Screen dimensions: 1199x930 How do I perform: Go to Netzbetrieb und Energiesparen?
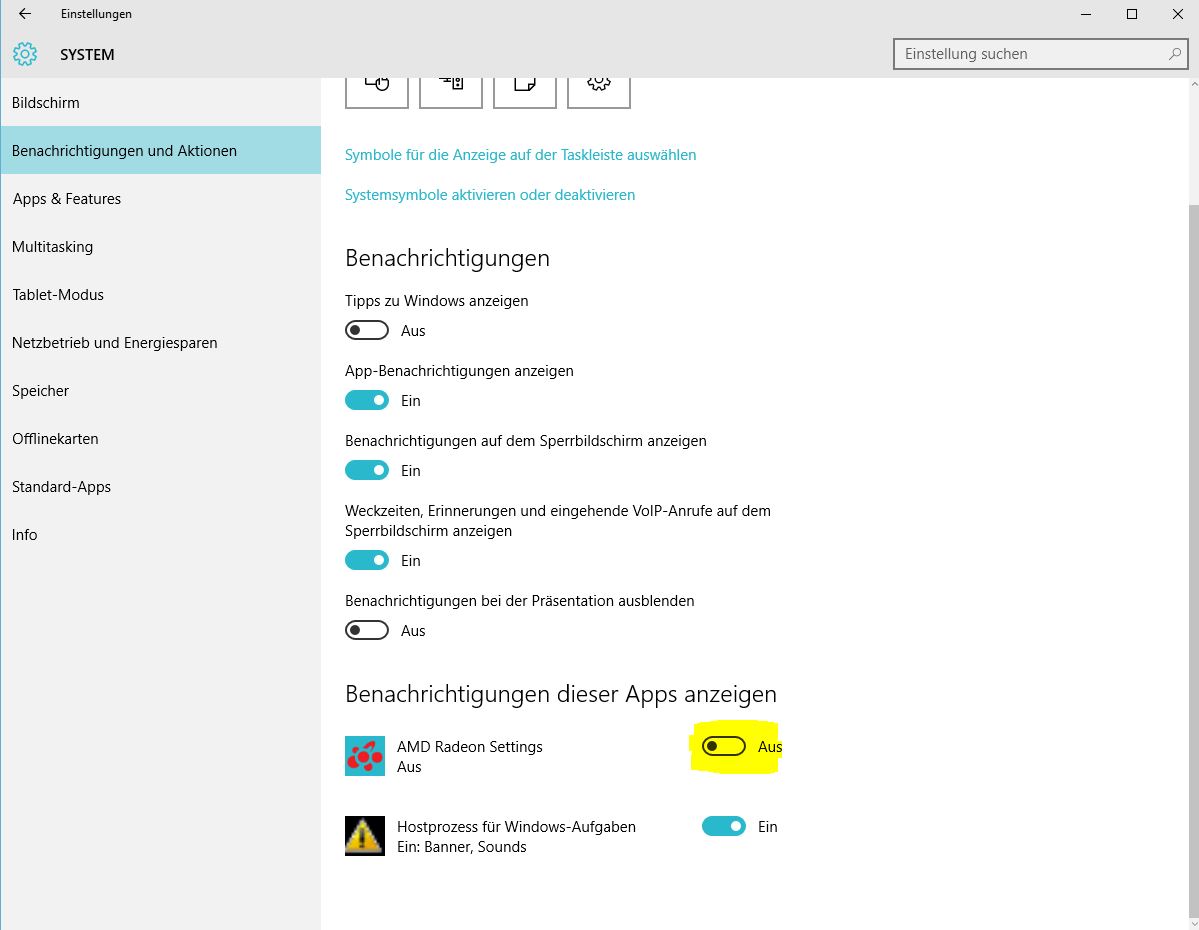click(114, 343)
